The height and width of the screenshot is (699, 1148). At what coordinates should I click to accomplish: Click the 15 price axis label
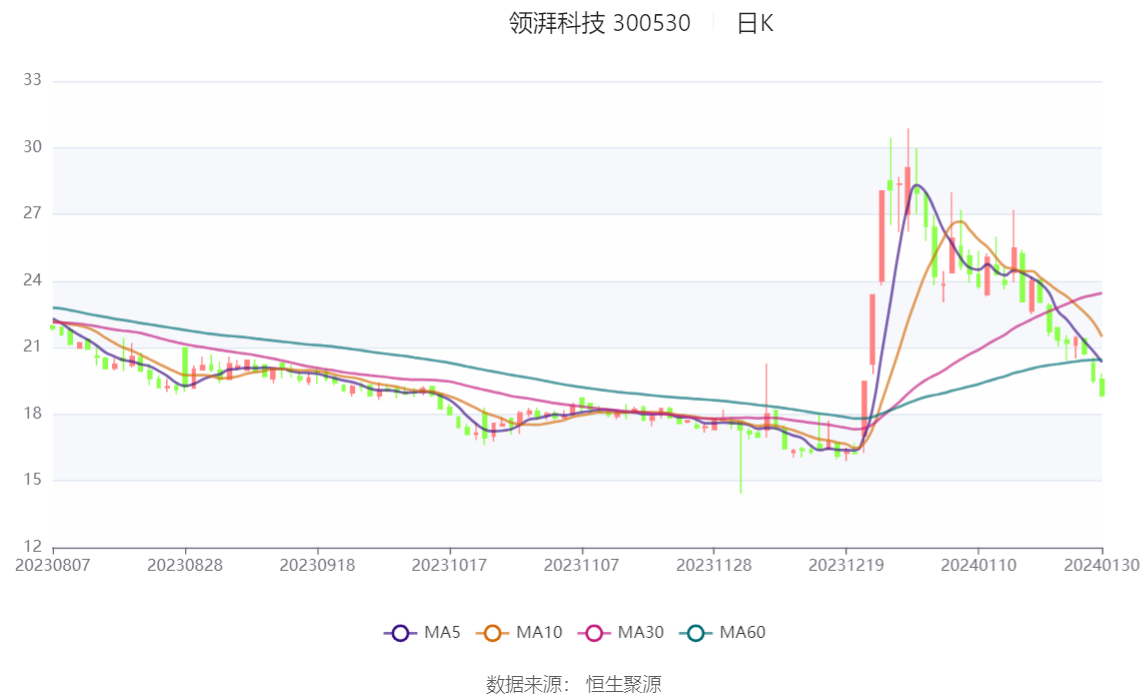(x=32, y=479)
